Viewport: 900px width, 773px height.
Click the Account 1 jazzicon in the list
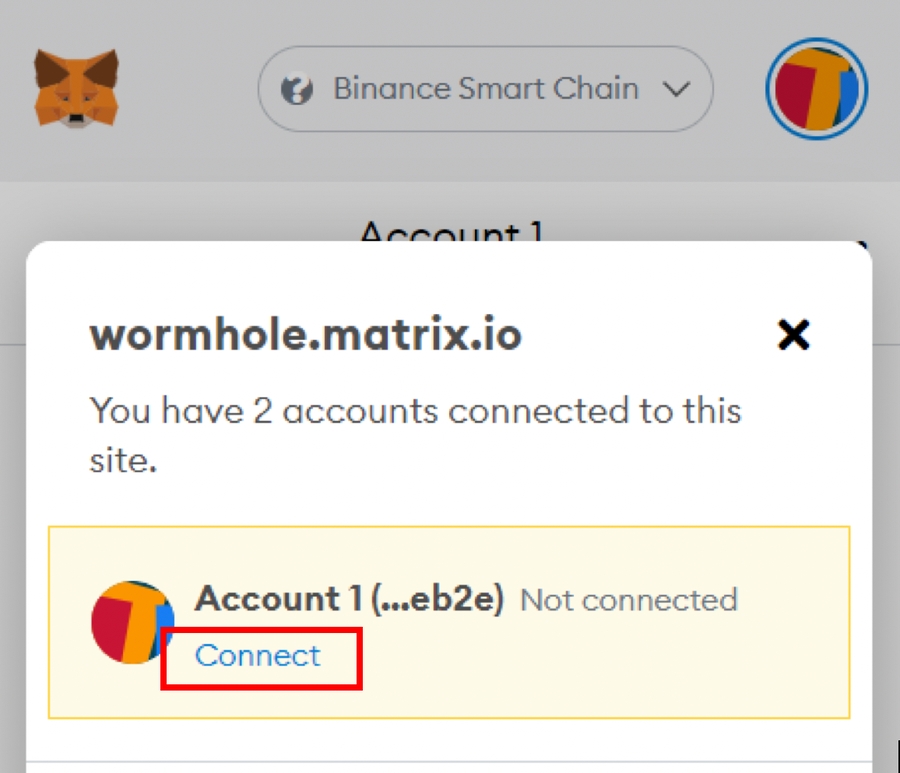132,620
